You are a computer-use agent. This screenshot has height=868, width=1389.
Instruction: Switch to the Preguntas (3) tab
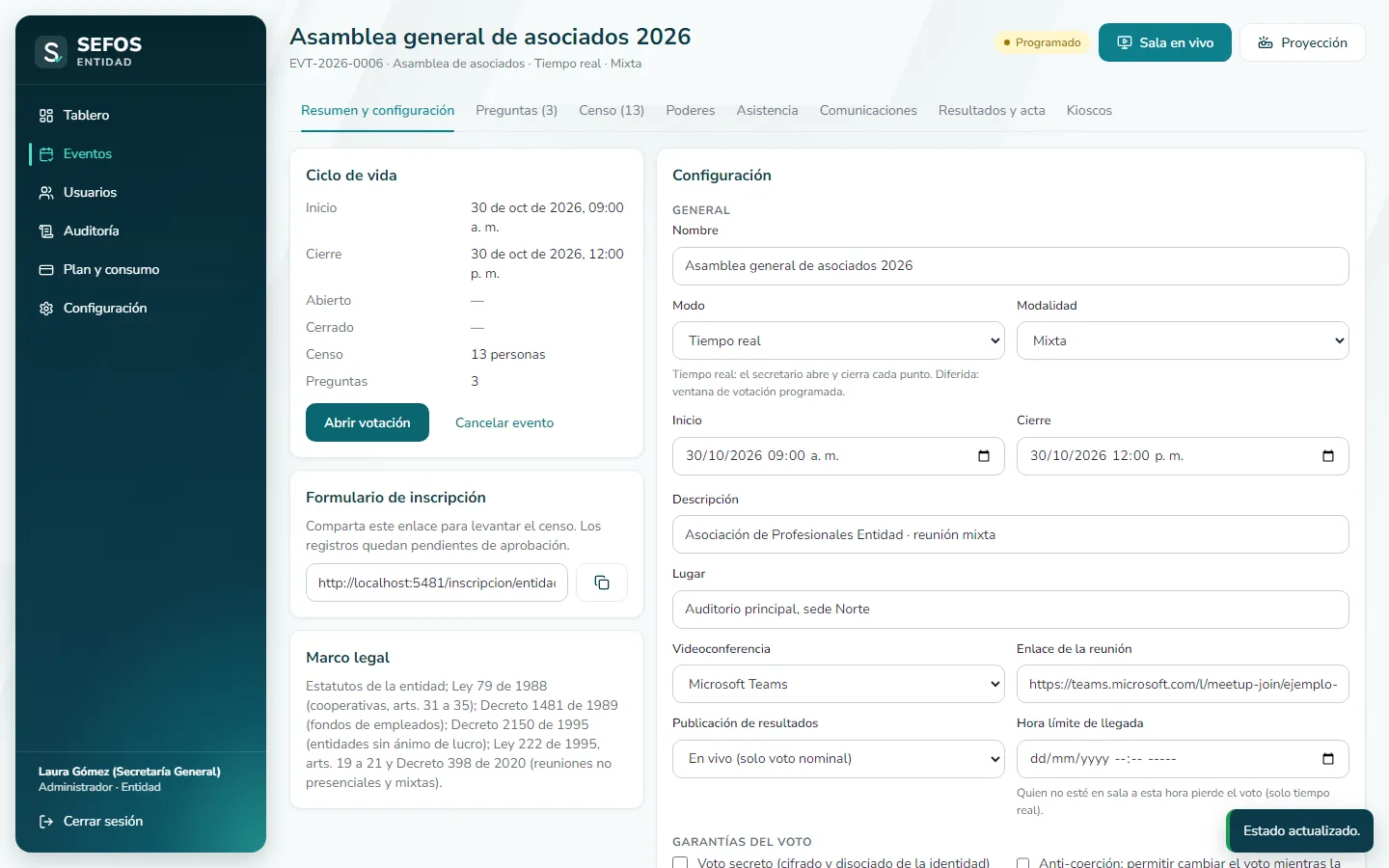point(516,111)
